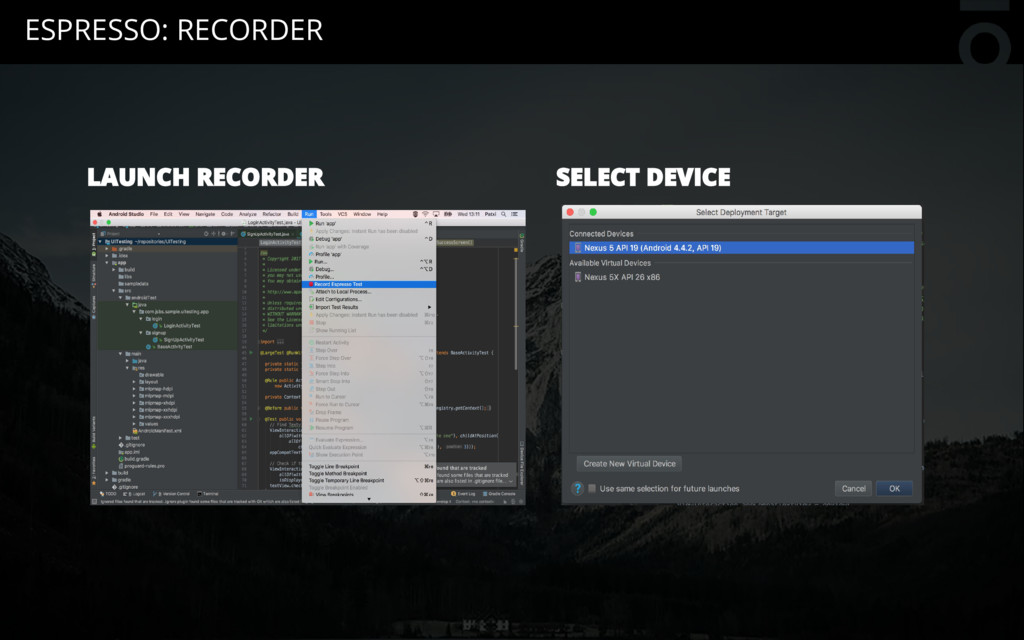
Task: Open the Version Control tool window tab
Action: [173, 494]
